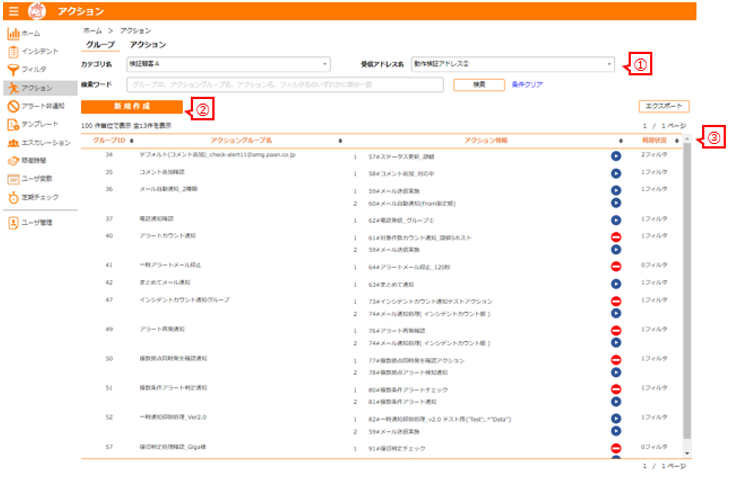Open テンプレート in the sidebar
732x478 pixels.
pos(33,124)
